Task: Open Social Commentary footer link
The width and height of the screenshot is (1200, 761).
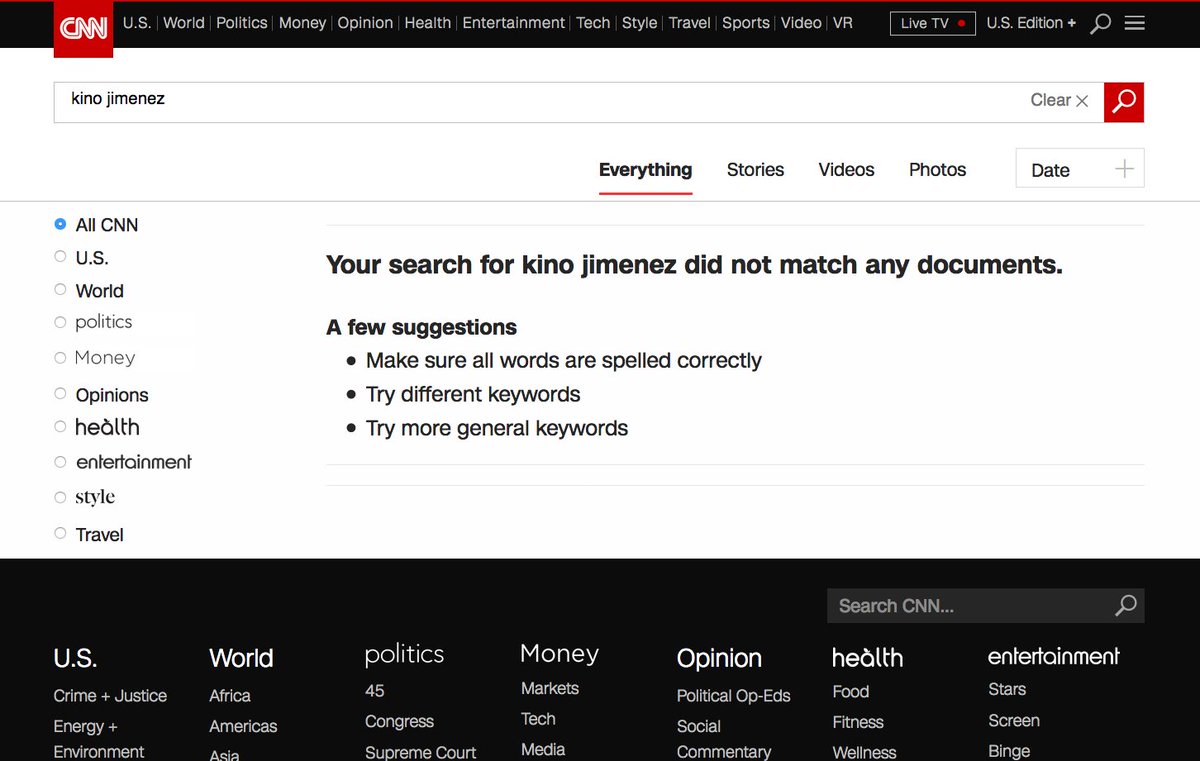Action: point(724,739)
